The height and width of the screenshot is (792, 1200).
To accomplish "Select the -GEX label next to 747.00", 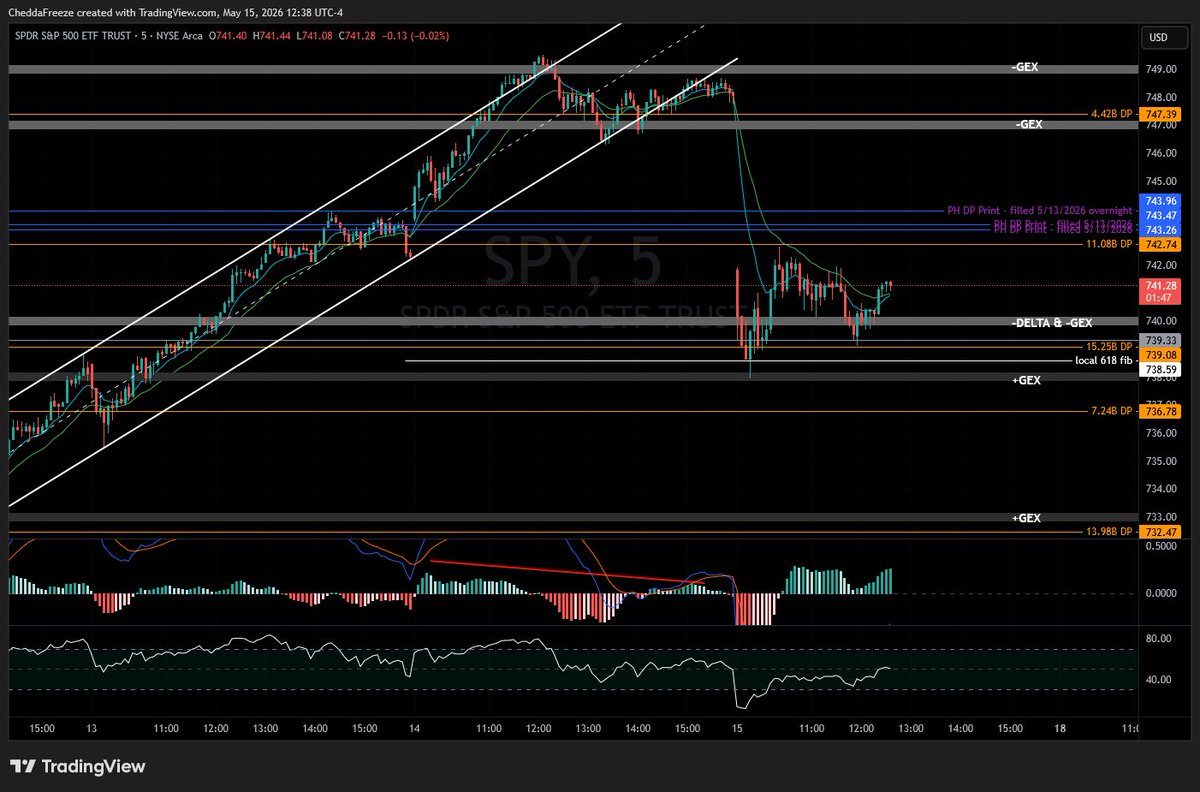I will tap(1027, 125).
